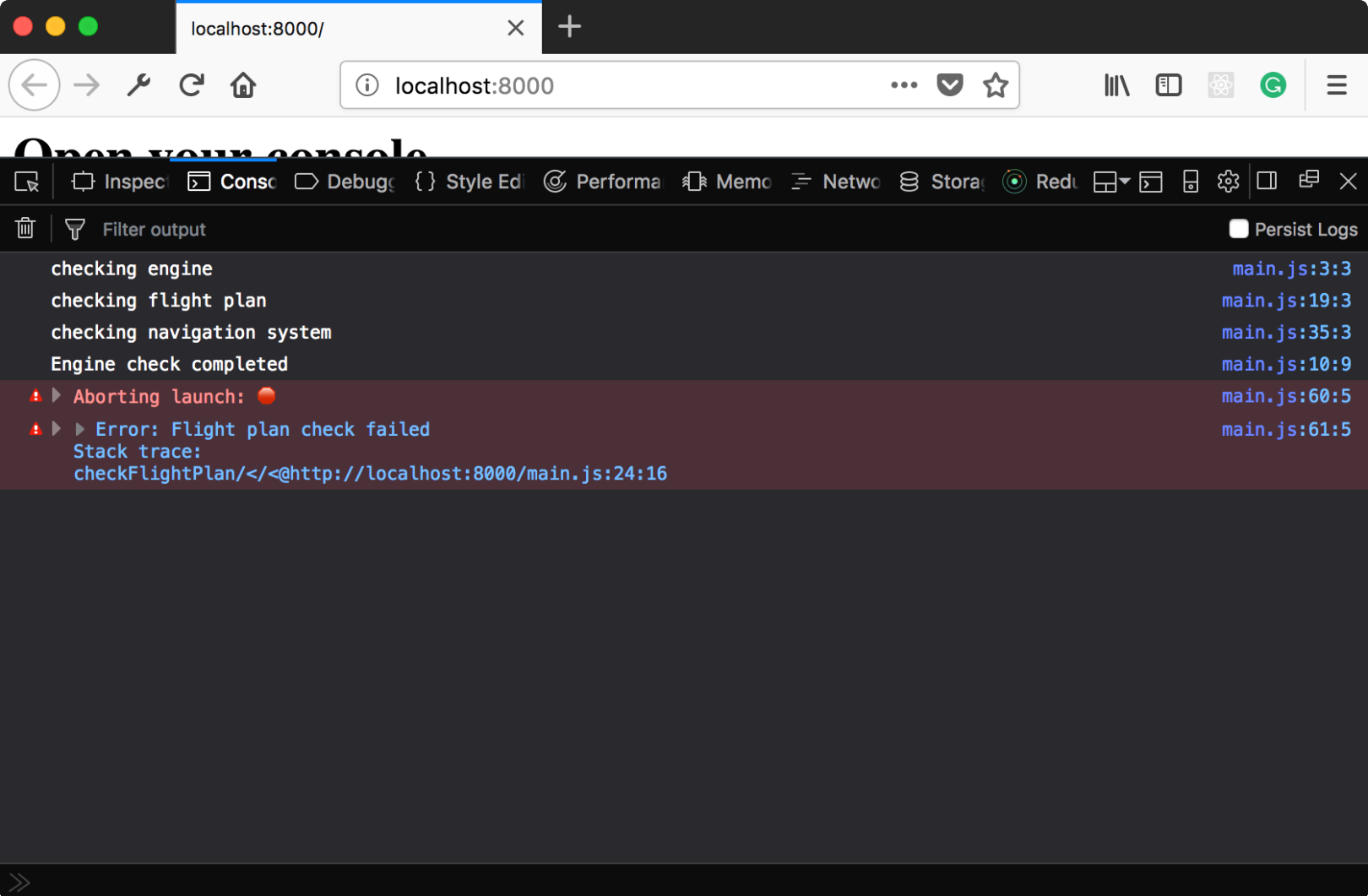Save page to Pocket icon
Image resolution: width=1368 pixels, height=896 pixels.
point(950,85)
